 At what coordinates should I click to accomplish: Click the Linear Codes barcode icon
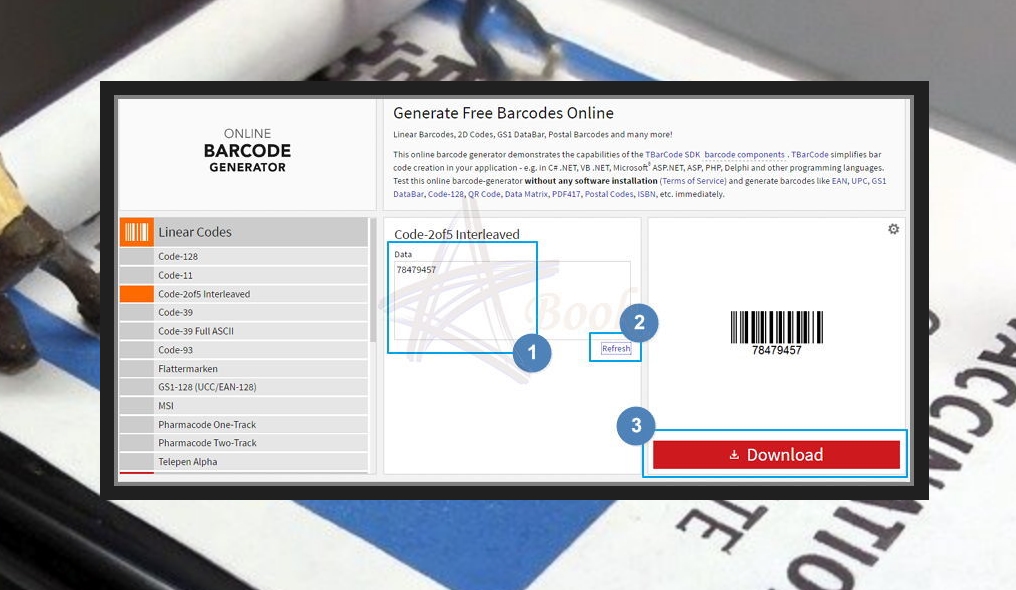point(137,232)
